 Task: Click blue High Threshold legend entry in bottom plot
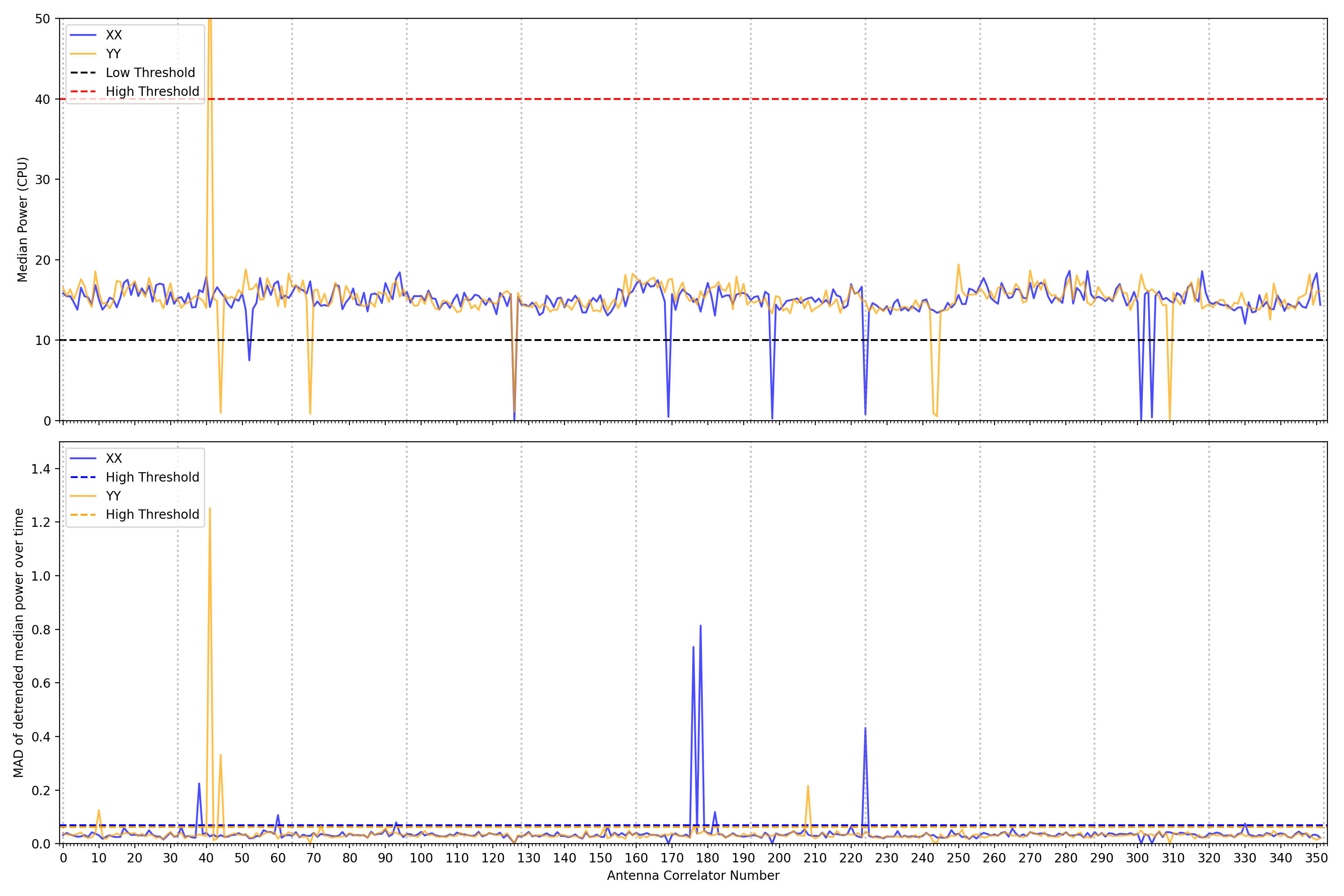[x=152, y=477]
